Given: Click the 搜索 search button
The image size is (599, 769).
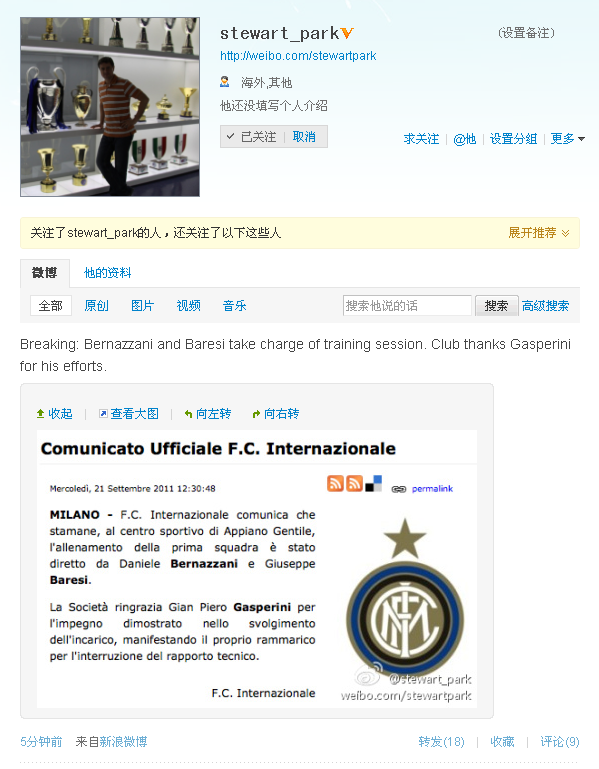Looking at the screenshot, I should (496, 306).
